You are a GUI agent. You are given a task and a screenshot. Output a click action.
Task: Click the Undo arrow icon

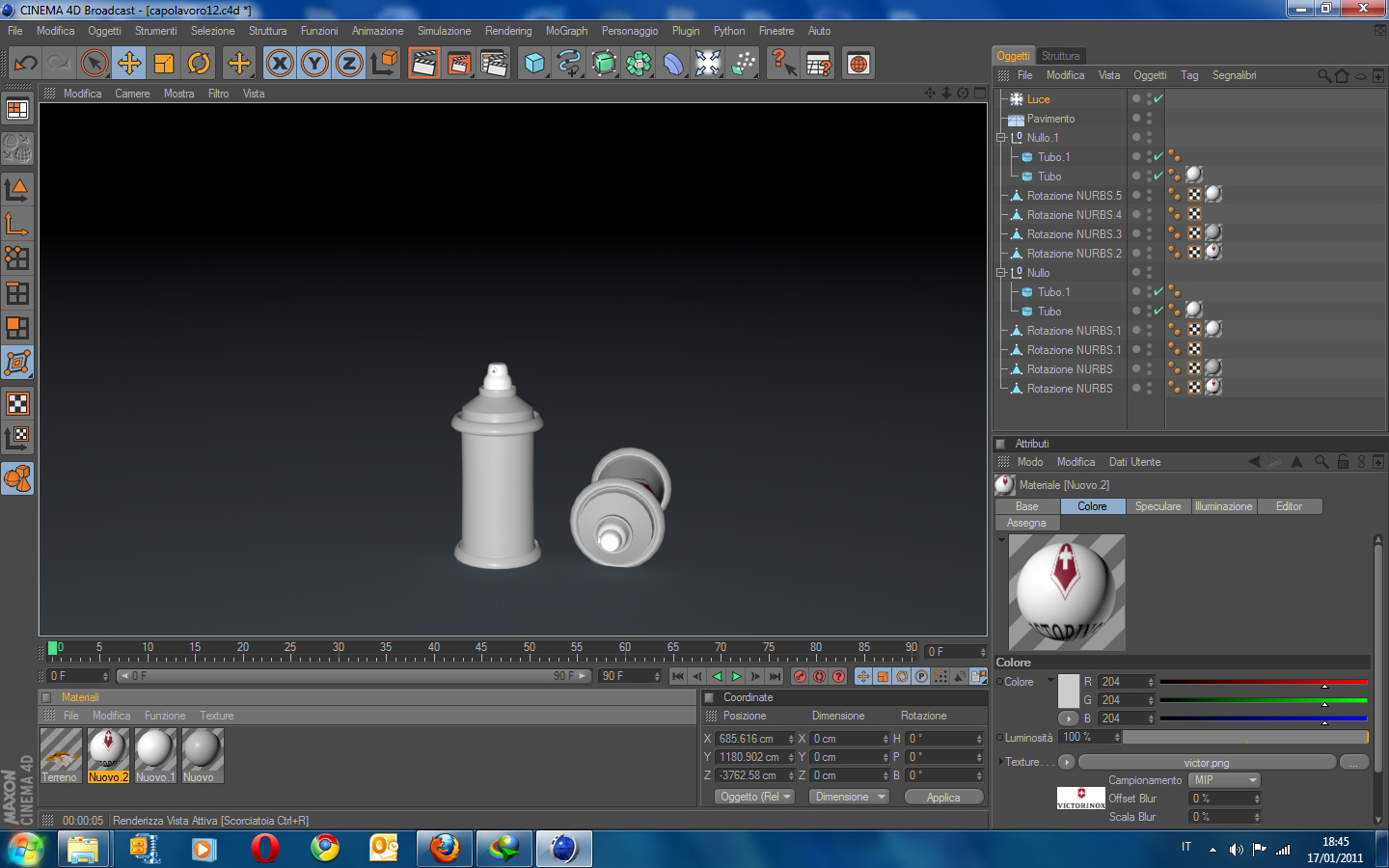[x=25, y=64]
